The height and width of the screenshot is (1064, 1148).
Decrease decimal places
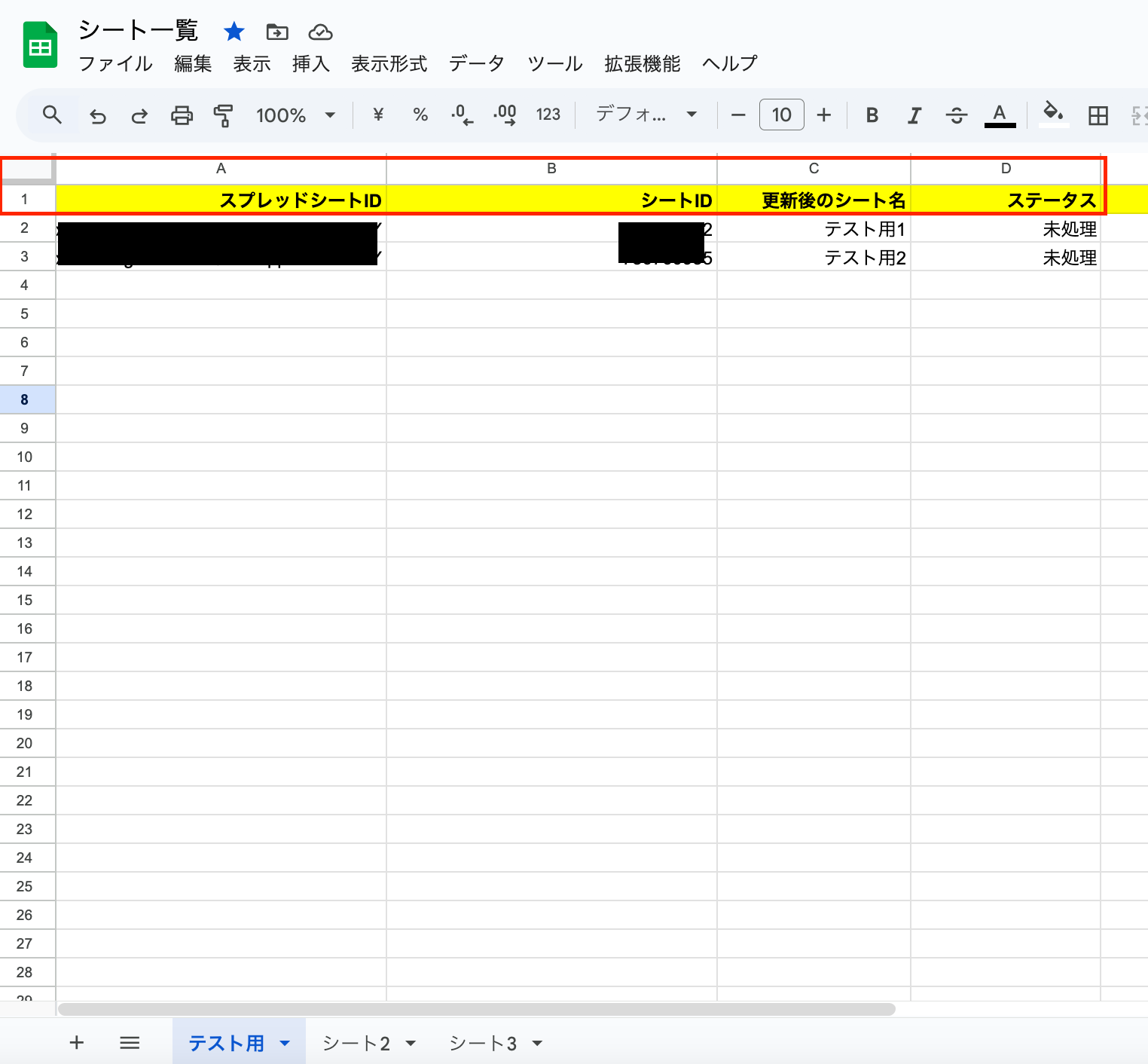coord(463,115)
